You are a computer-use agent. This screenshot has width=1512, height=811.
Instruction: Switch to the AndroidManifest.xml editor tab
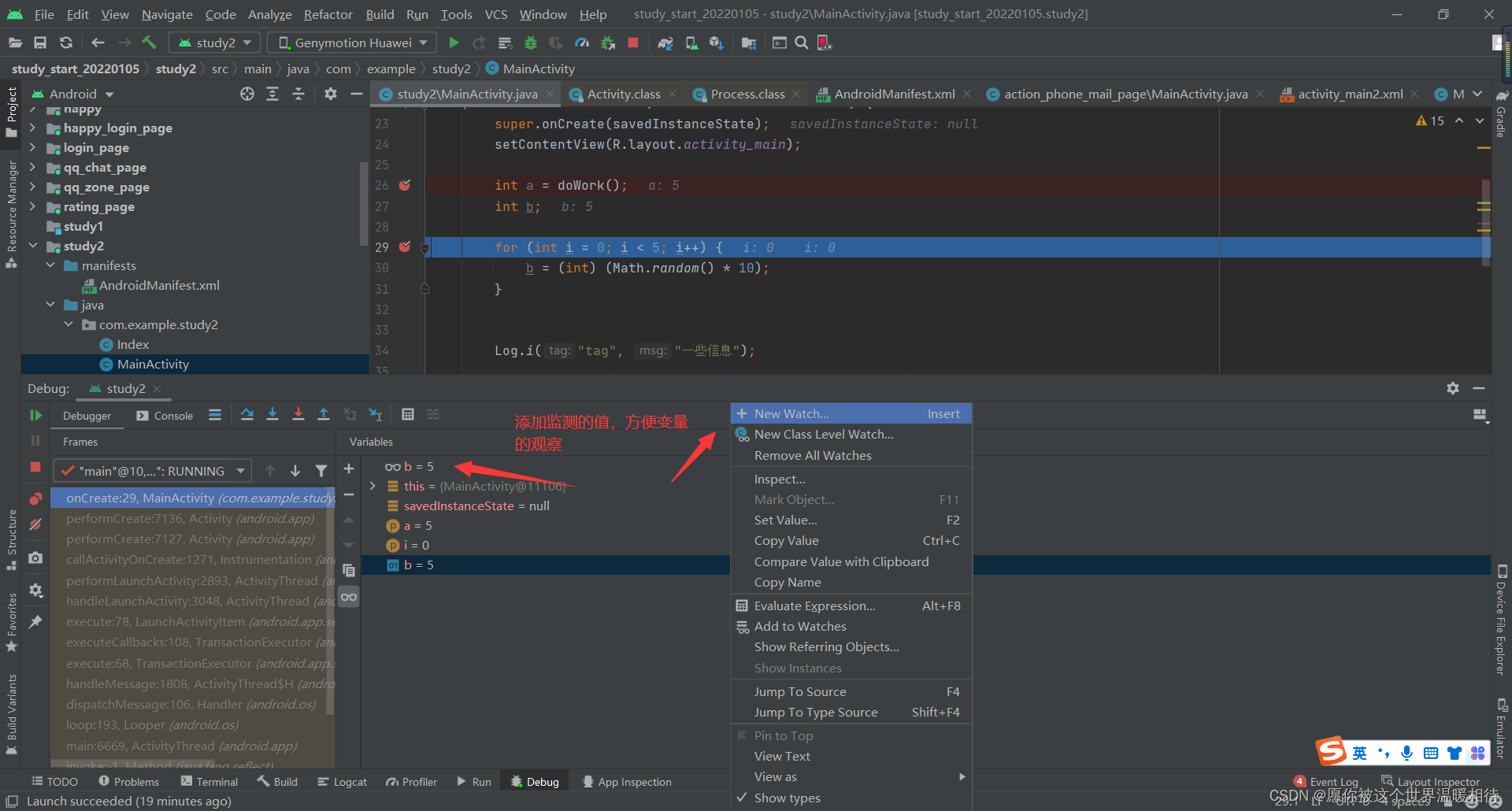[894, 94]
